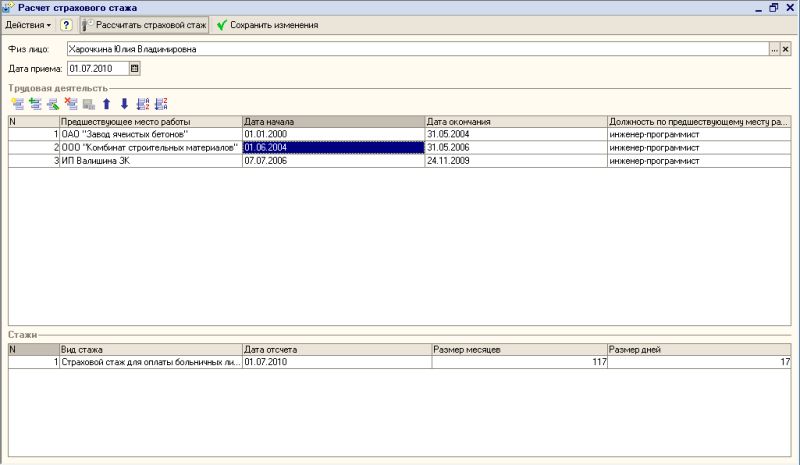800x465 pixels.
Task: Restore down the window
Action: (x=774, y=8)
